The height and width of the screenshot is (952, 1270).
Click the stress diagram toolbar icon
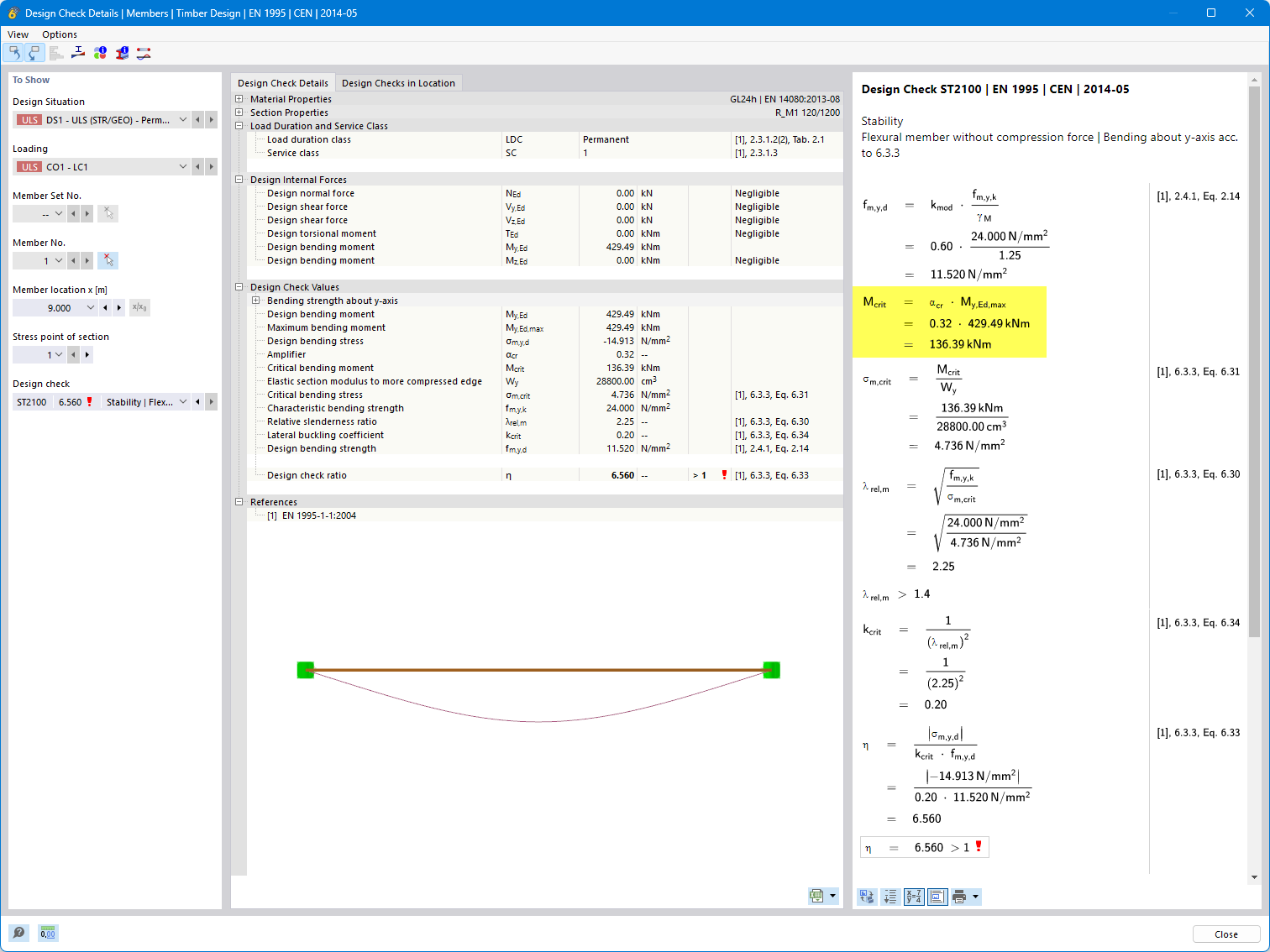tap(77, 52)
